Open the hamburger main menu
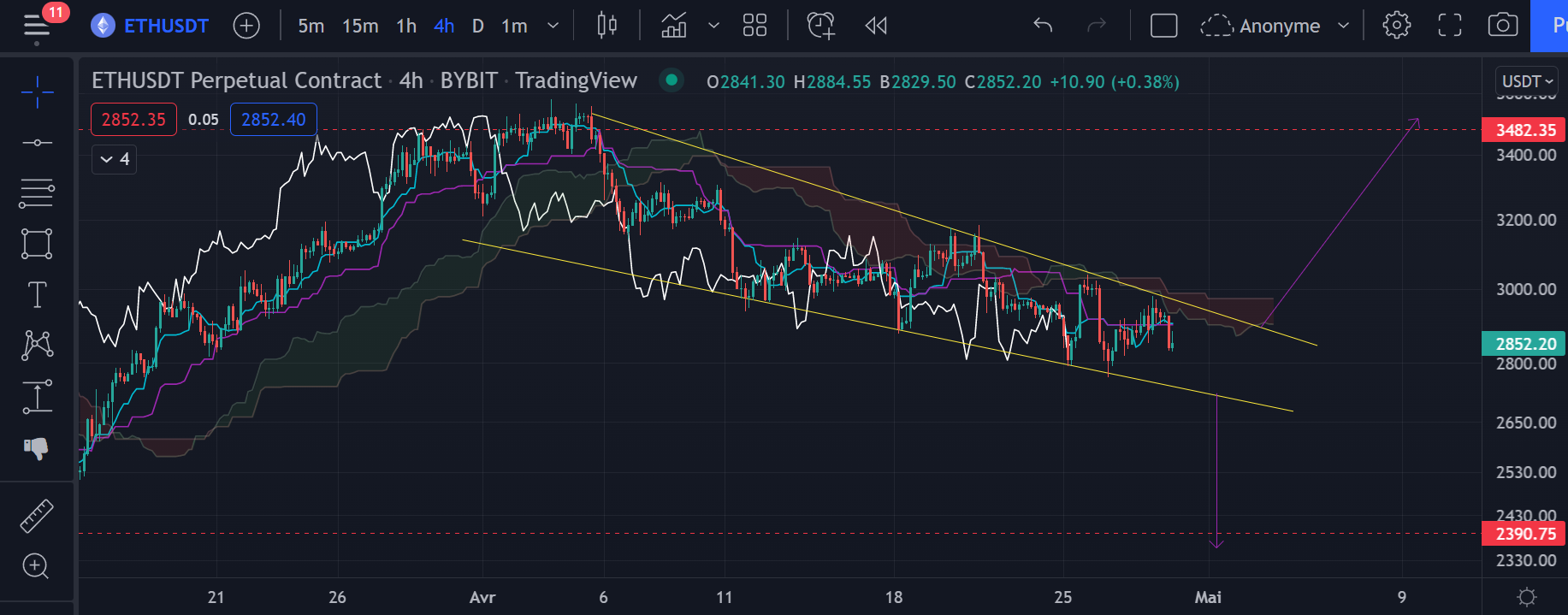 coord(36,26)
